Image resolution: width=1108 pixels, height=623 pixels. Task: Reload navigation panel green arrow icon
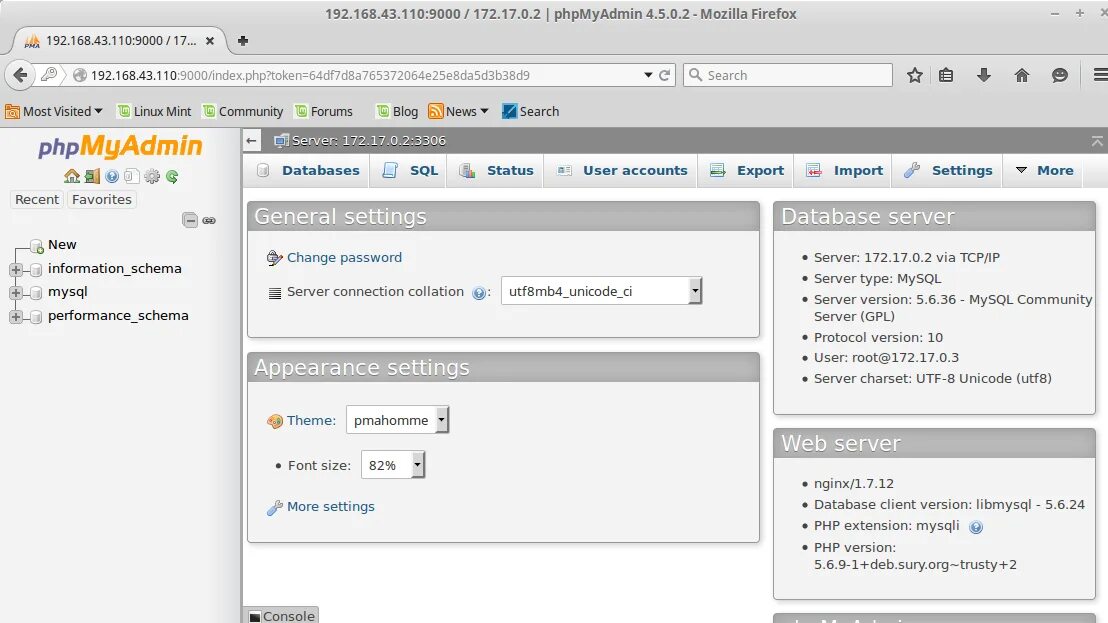172,176
